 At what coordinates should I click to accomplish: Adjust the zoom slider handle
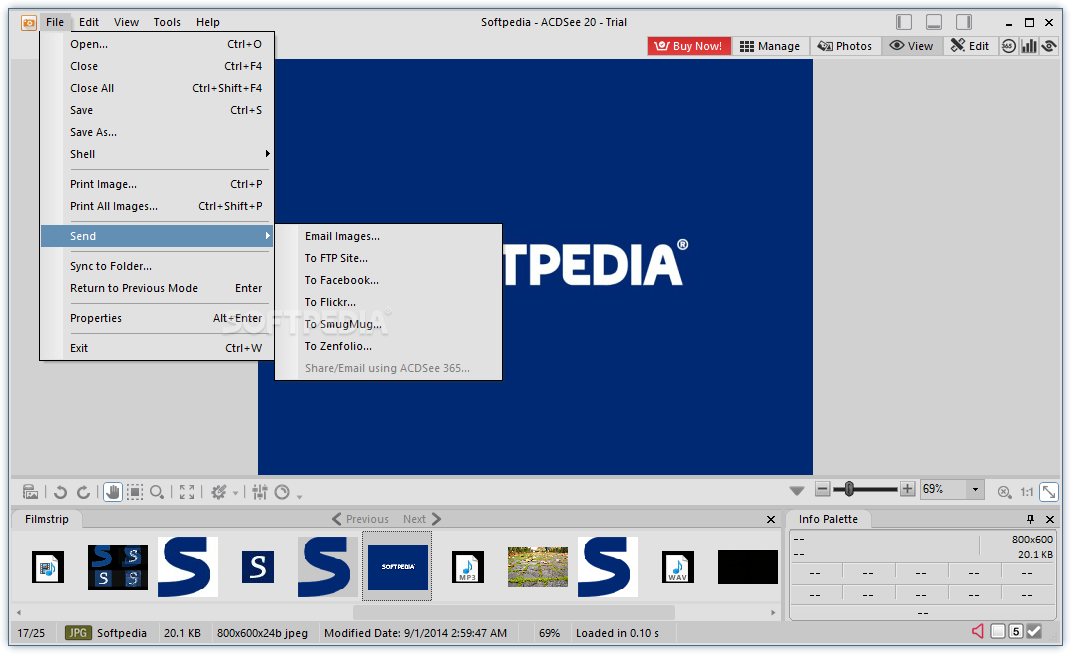click(x=848, y=489)
